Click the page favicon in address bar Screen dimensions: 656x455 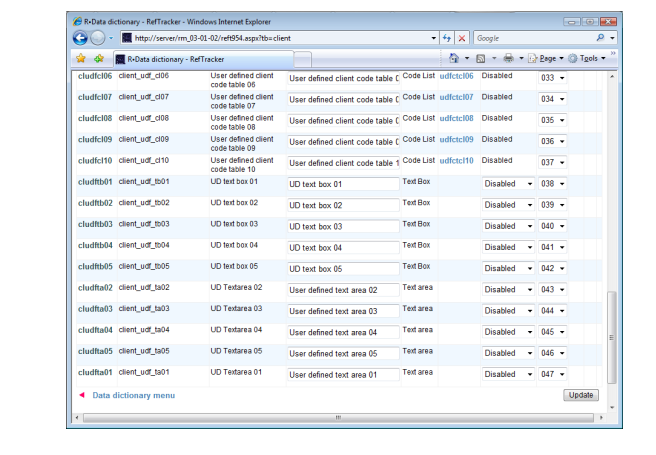(127, 38)
